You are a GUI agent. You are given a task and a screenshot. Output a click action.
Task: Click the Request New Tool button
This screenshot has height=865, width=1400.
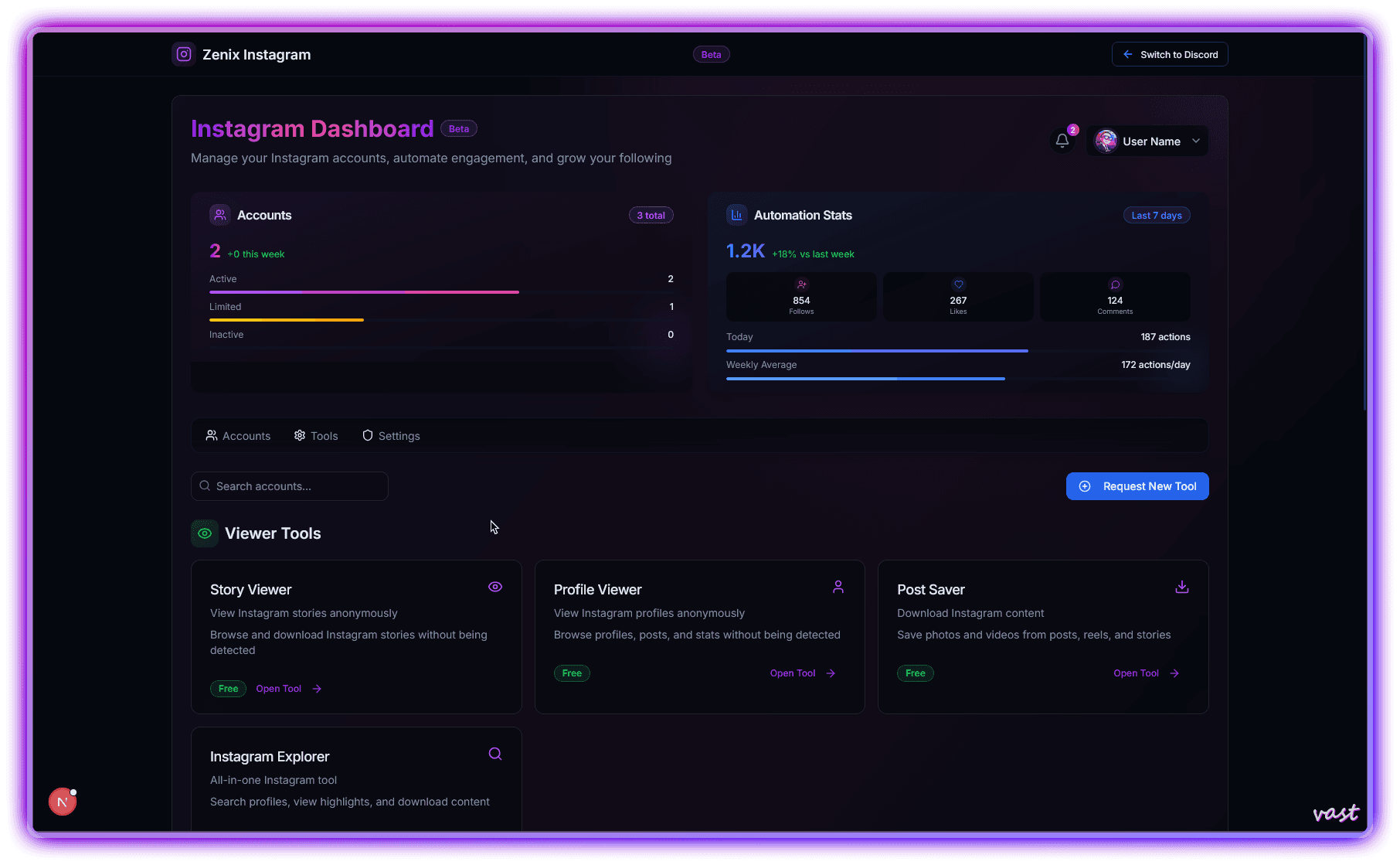point(1137,486)
